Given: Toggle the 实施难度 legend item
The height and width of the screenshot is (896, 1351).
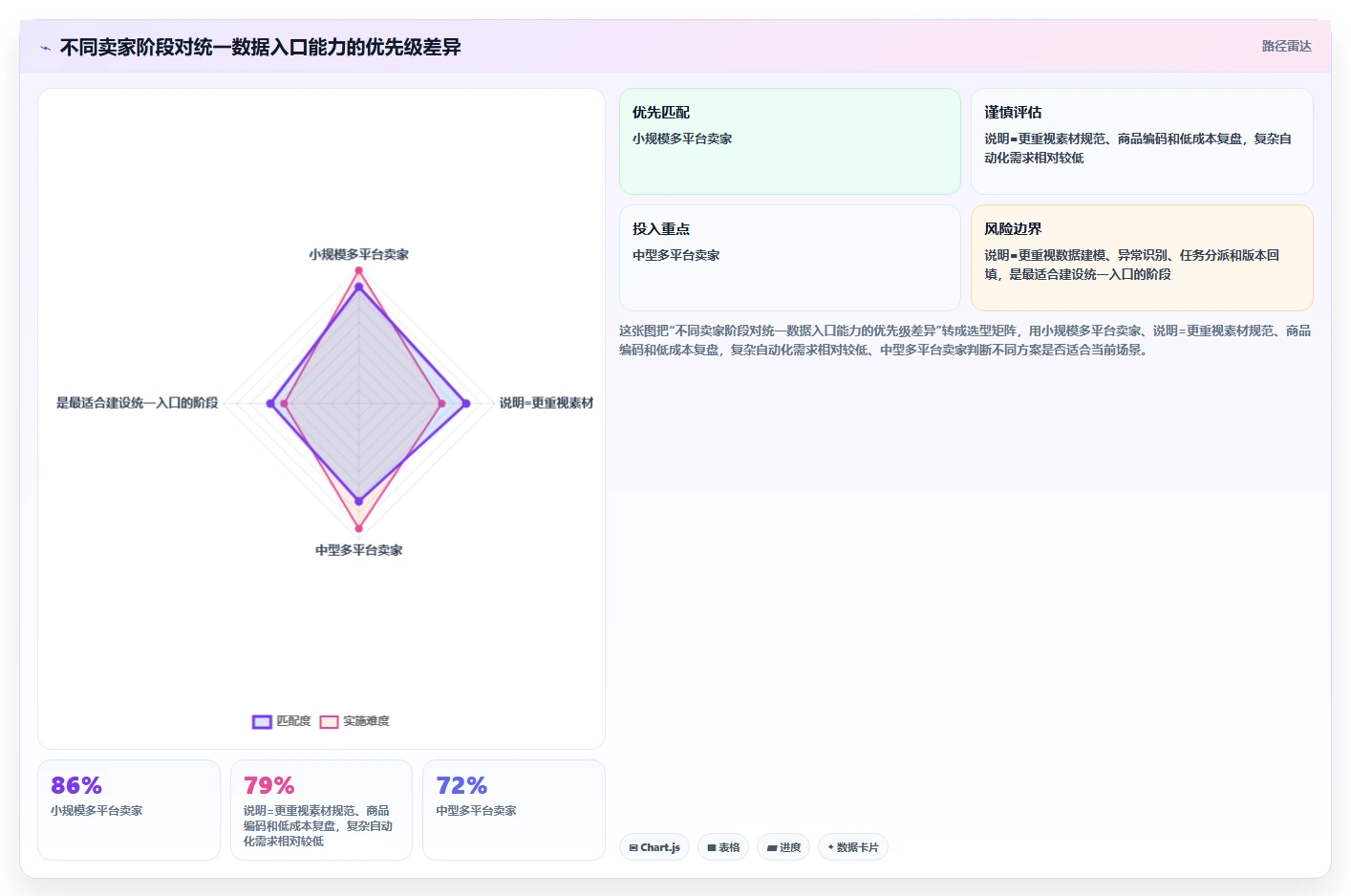Looking at the screenshot, I should [354, 721].
